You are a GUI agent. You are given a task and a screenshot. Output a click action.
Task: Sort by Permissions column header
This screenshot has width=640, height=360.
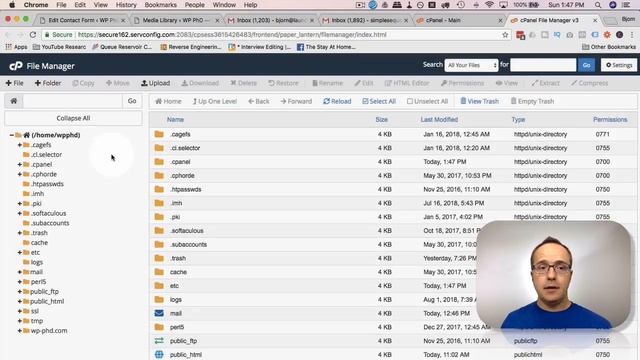pos(610,120)
